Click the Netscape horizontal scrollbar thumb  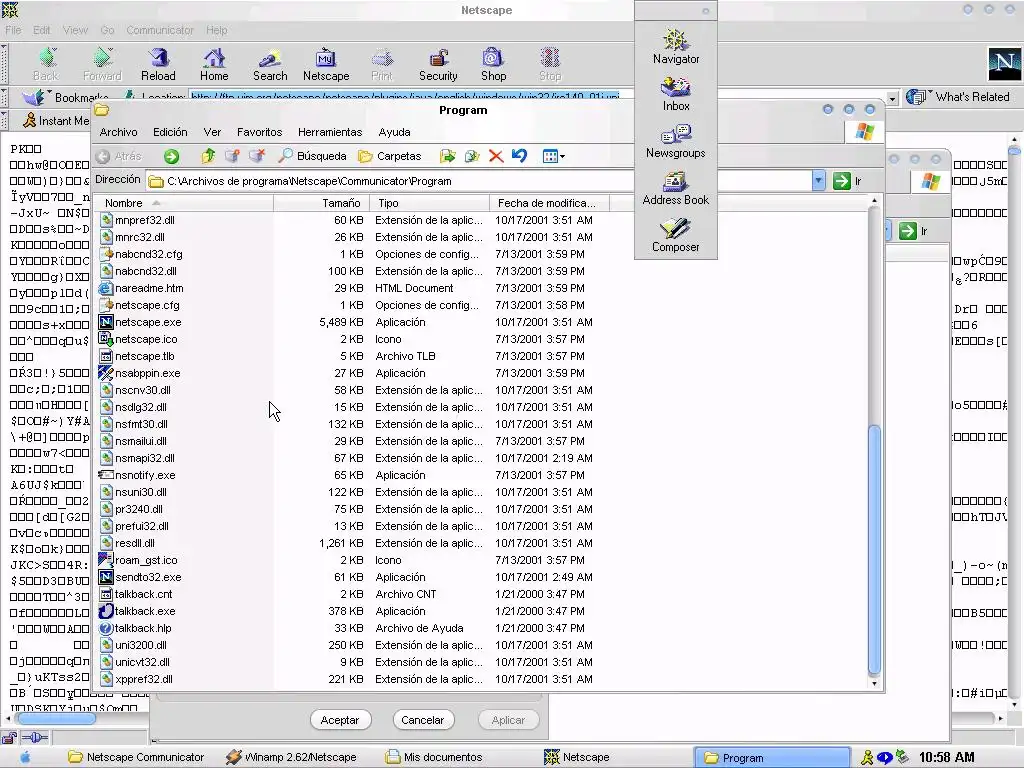coord(57,718)
